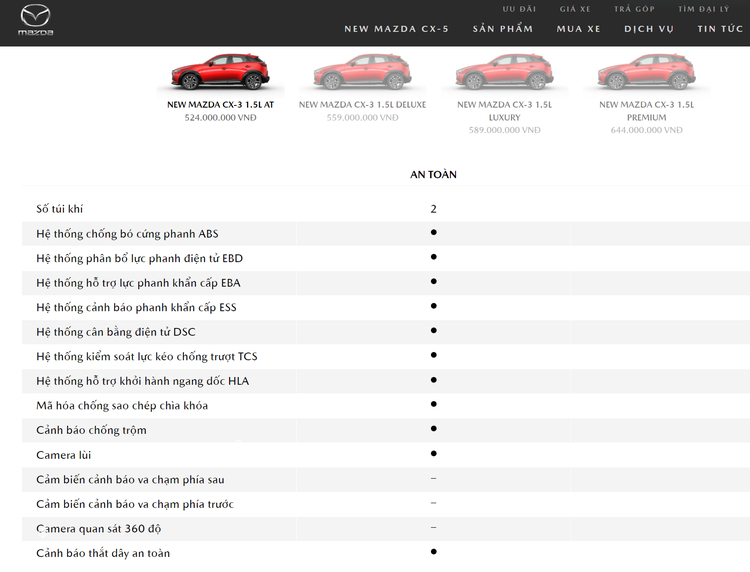Click Hệ thống hỗ trợ khởi hành HLA
The width and height of the screenshot is (750, 572).
[143, 381]
